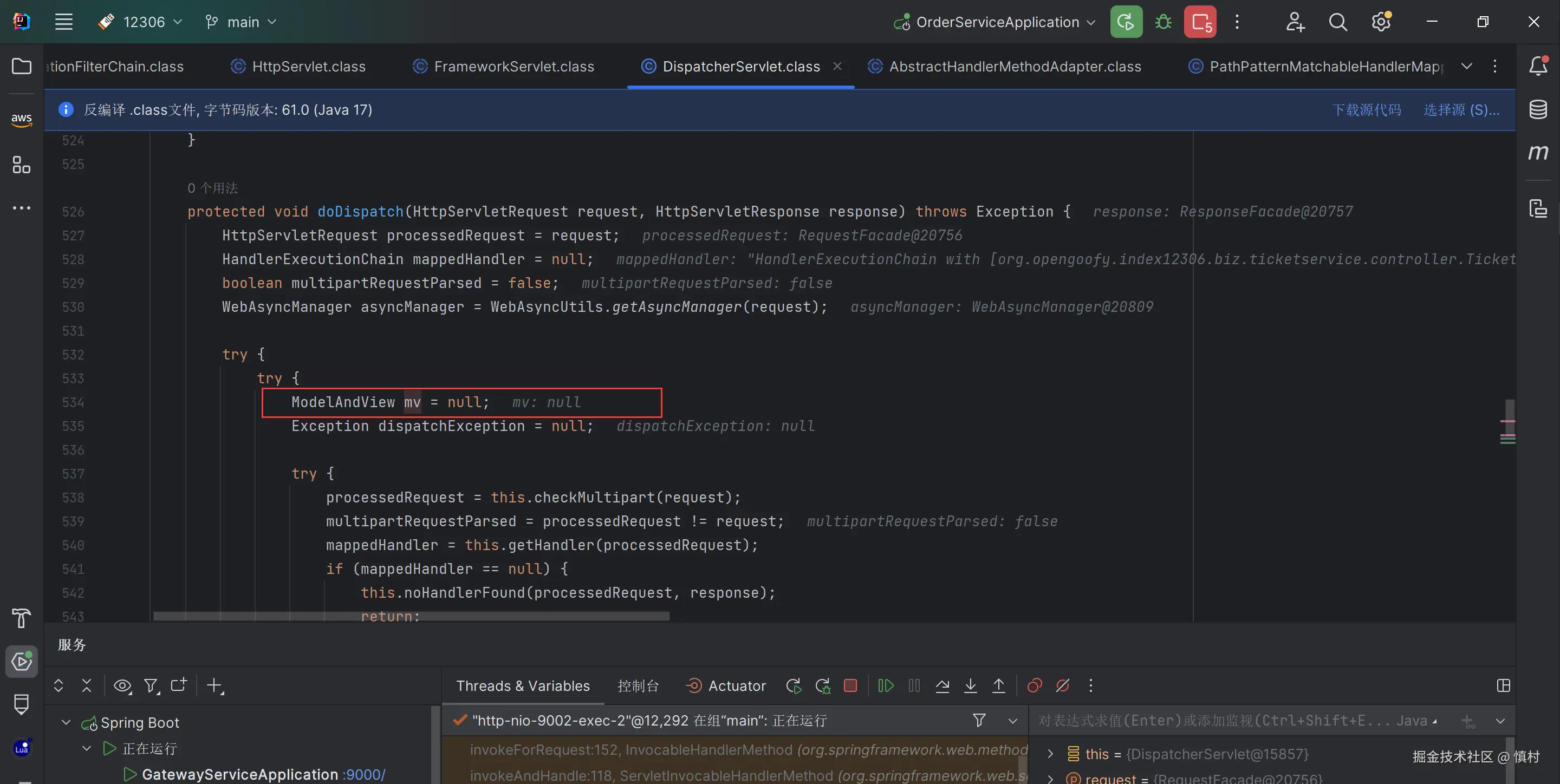The height and width of the screenshot is (784, 1560).
Task: Toggle Mute Breakpoints in debugger toolbar
Action: coord(1062,685)
